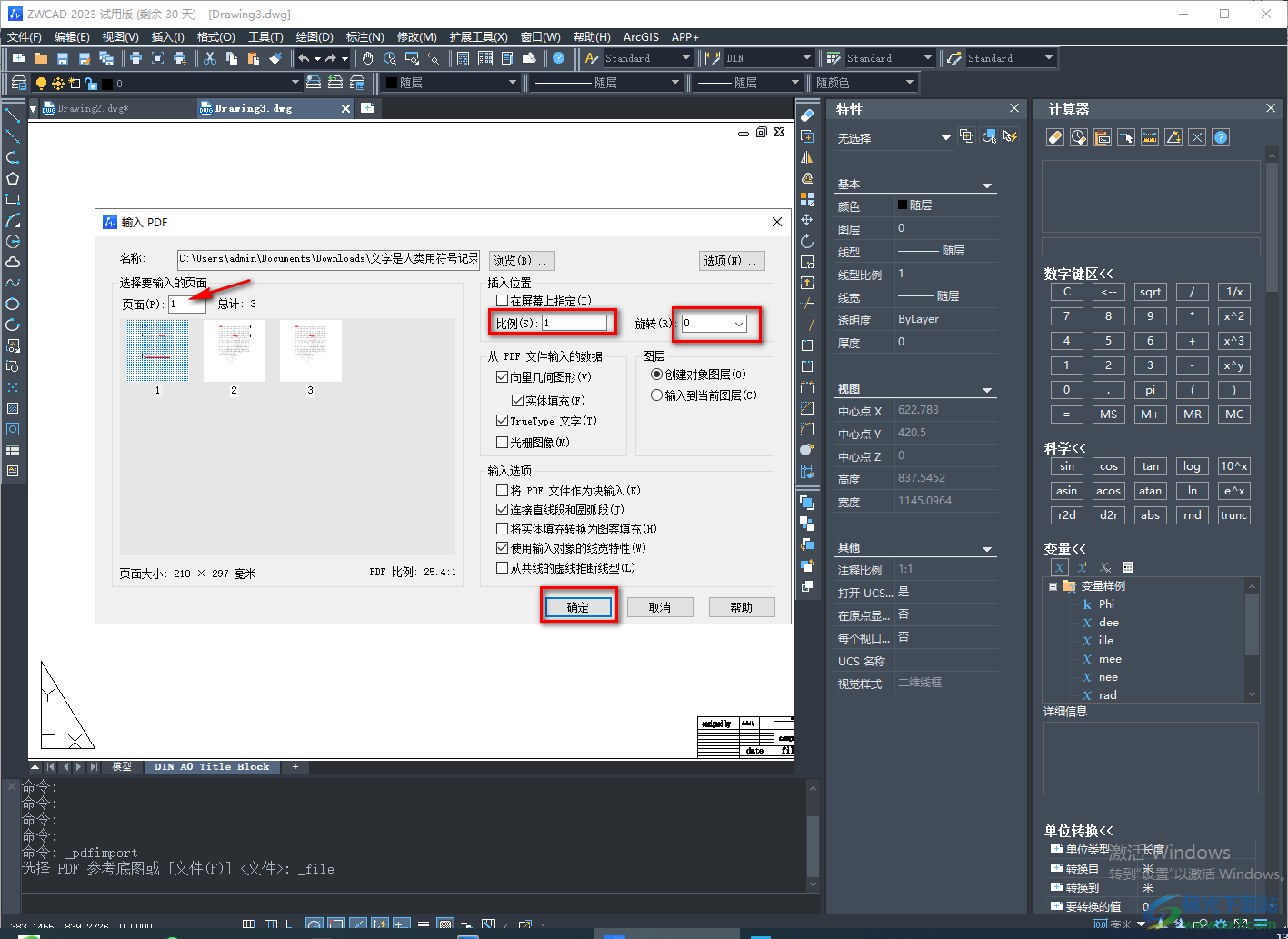The height and width of the screenshot is (939, 1288).
Task: Click the 帮助 button in PDF dialog
Action: pyautogui.click(x=742, y=607)
